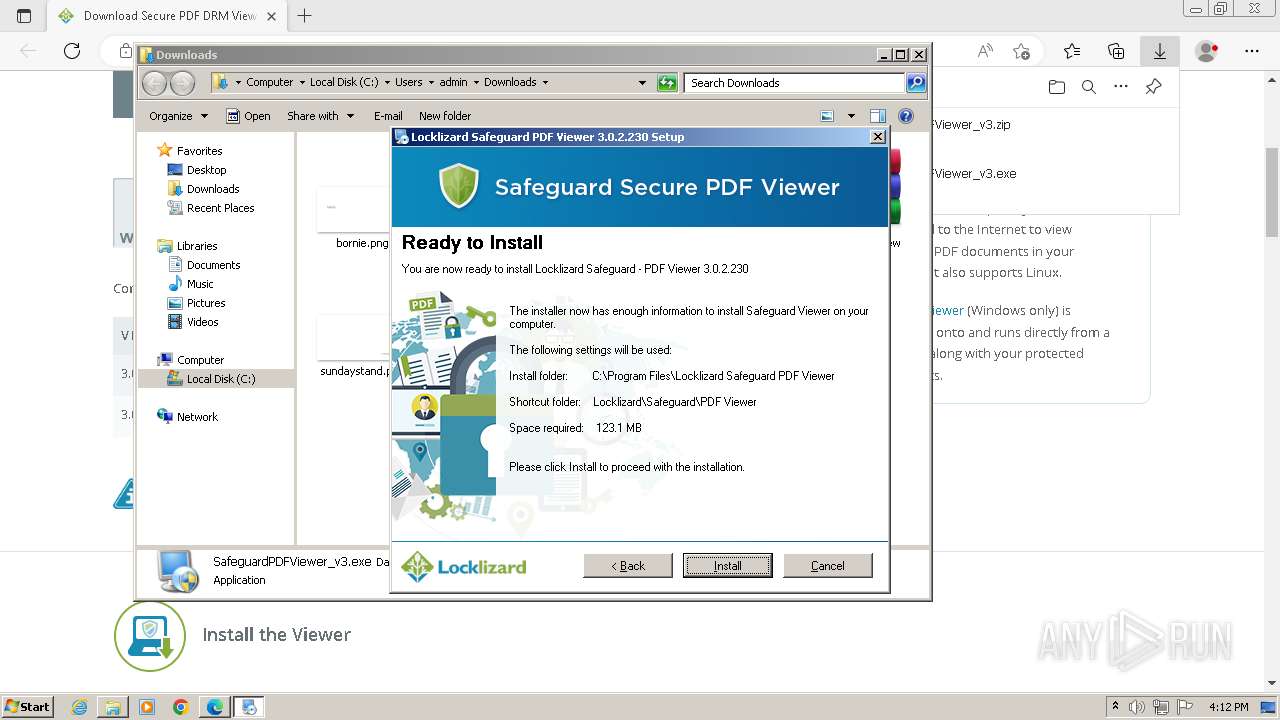This screenshot has height=720, width=1280.
Task: Select Computer in the address breadcrumb
Action: [269, 82]
